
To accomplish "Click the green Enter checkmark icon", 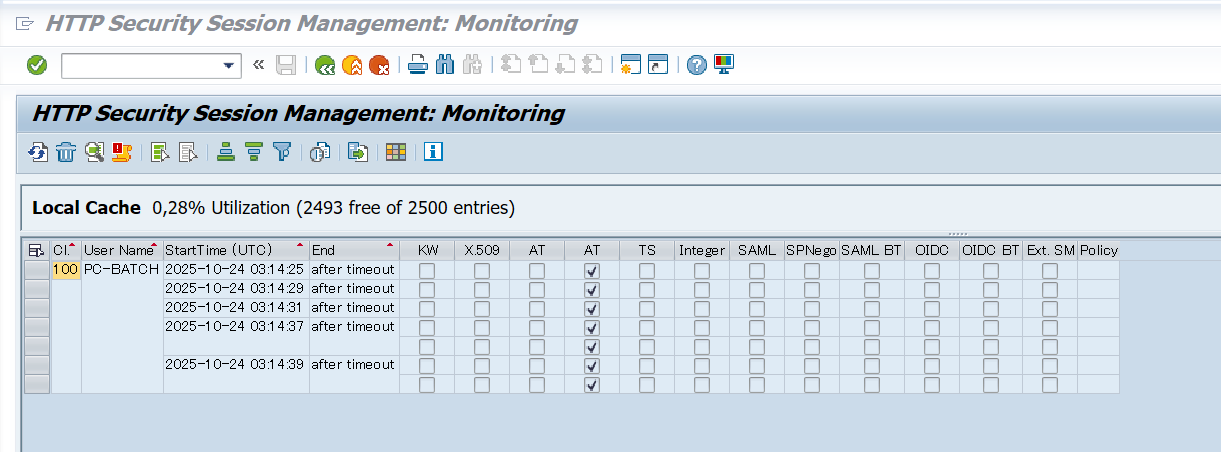I will click(x=37, y=66).
